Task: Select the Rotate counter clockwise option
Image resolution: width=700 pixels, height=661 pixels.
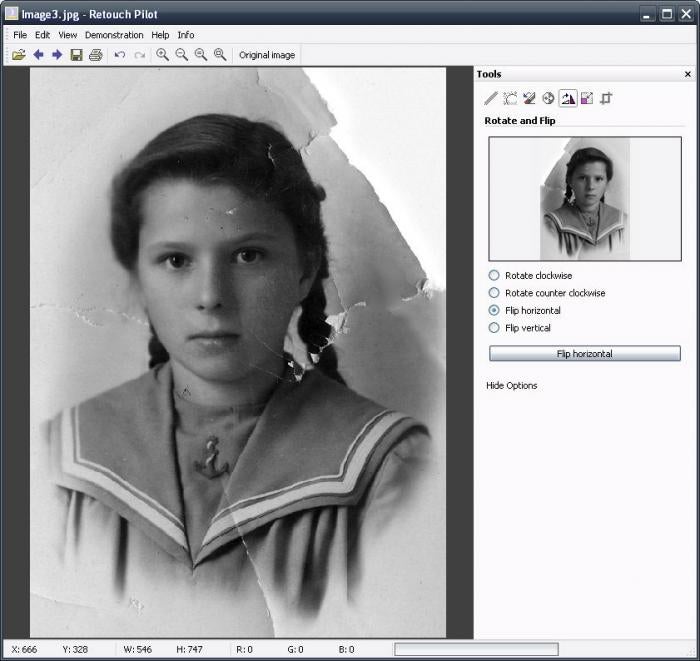Action: pyautogui.click(x=494, y=293)
